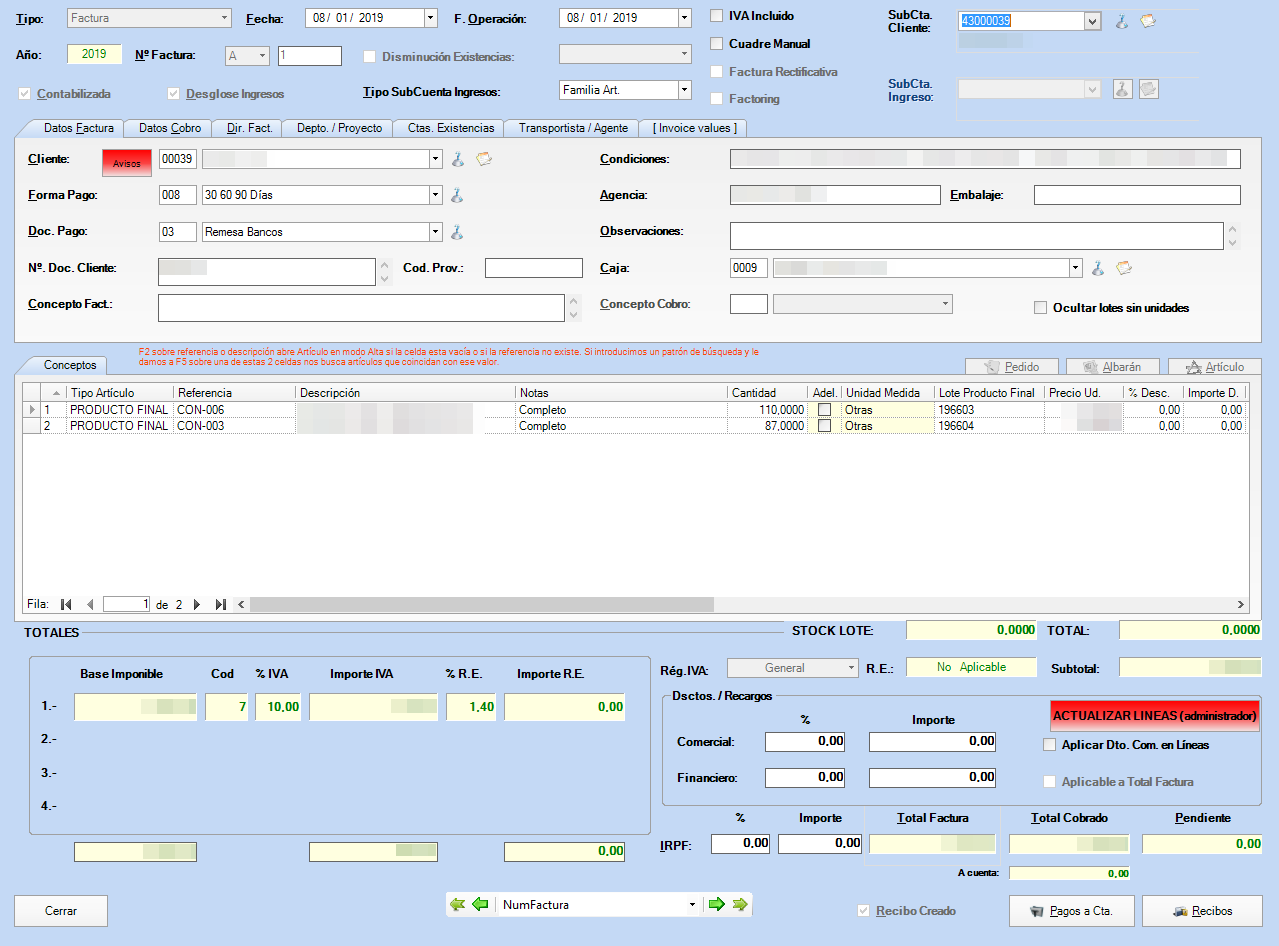Jump to first invoice with double green arrow

pos(458,905)
